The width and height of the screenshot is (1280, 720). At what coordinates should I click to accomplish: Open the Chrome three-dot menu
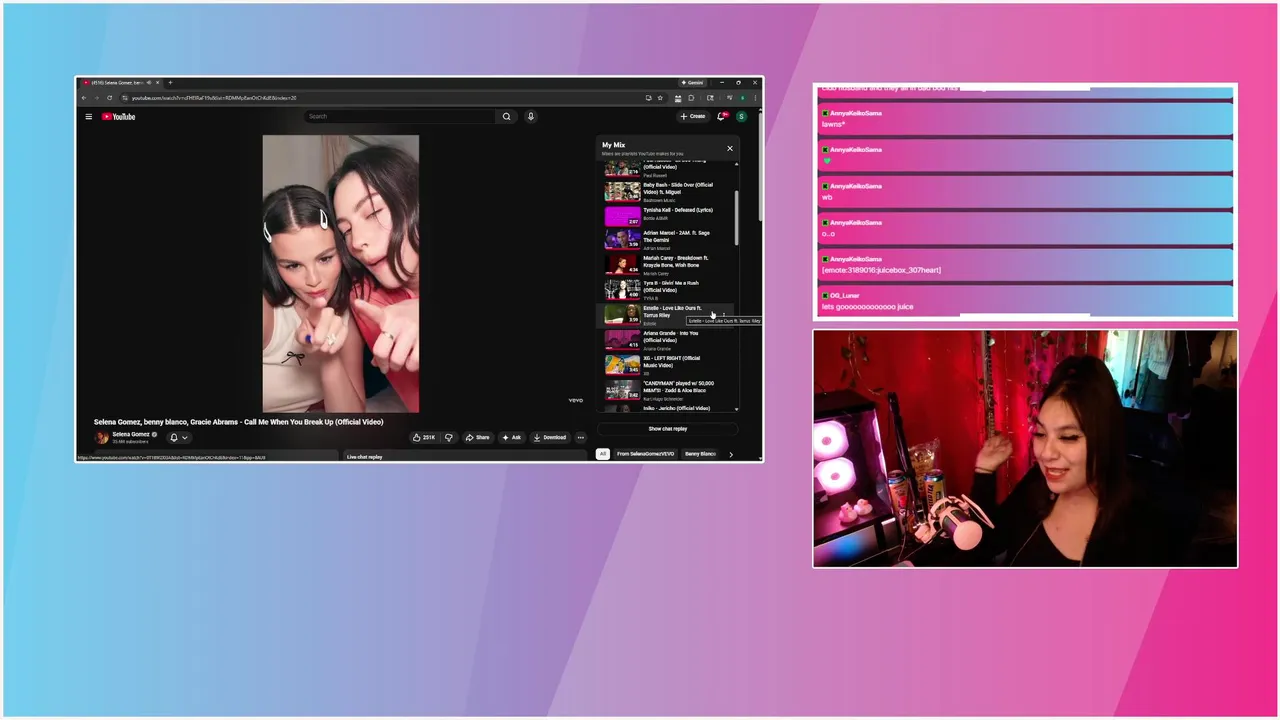[x=755, y=98]
